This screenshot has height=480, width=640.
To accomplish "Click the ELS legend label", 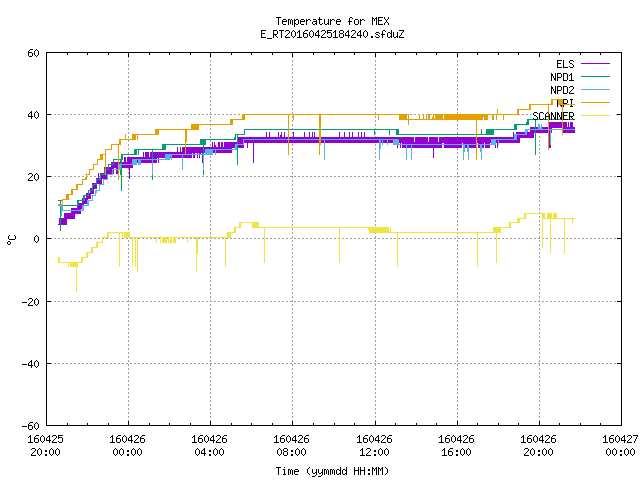I will 565,64.
